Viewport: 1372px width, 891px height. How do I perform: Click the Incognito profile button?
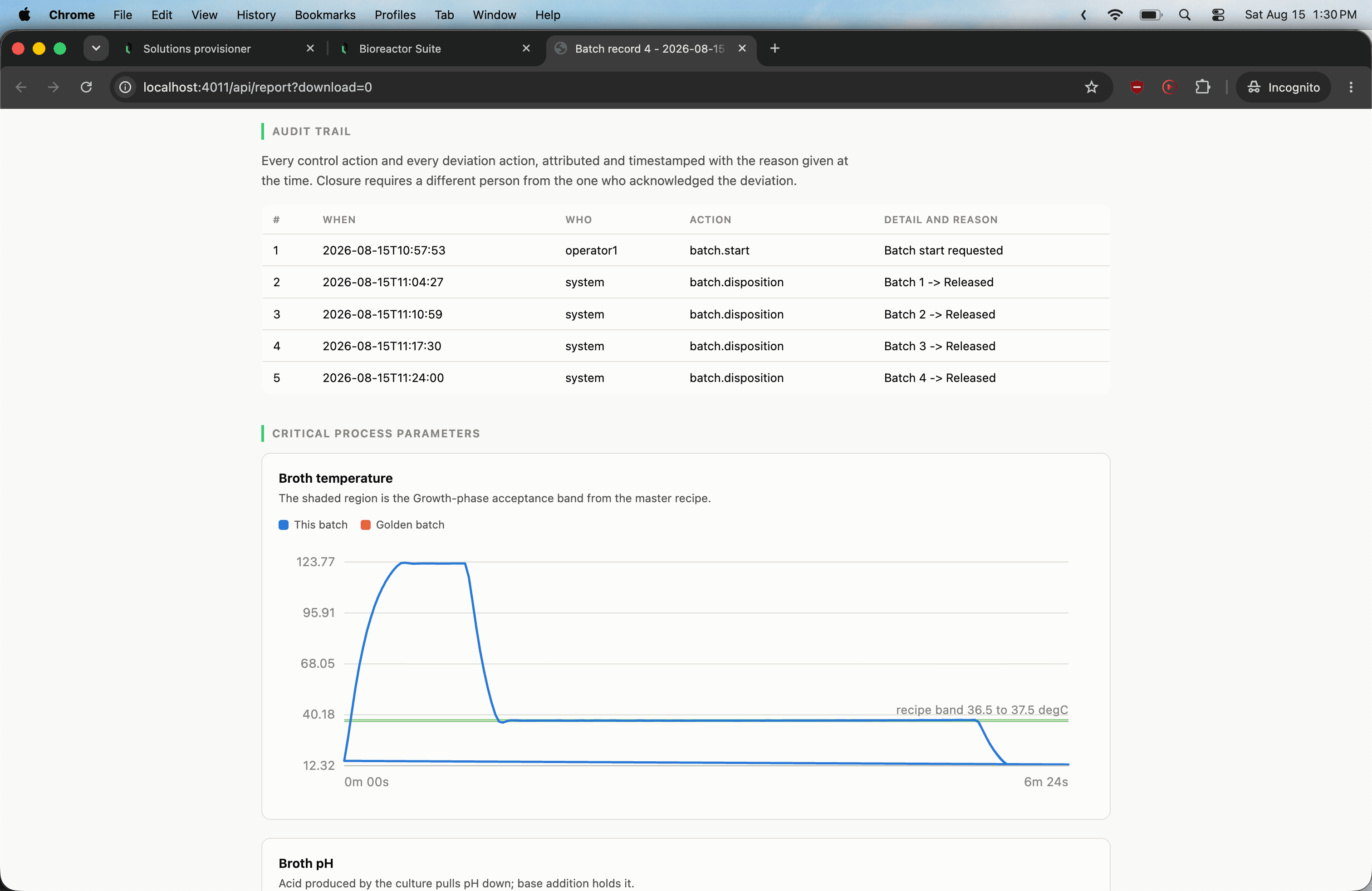point(1283,87)
